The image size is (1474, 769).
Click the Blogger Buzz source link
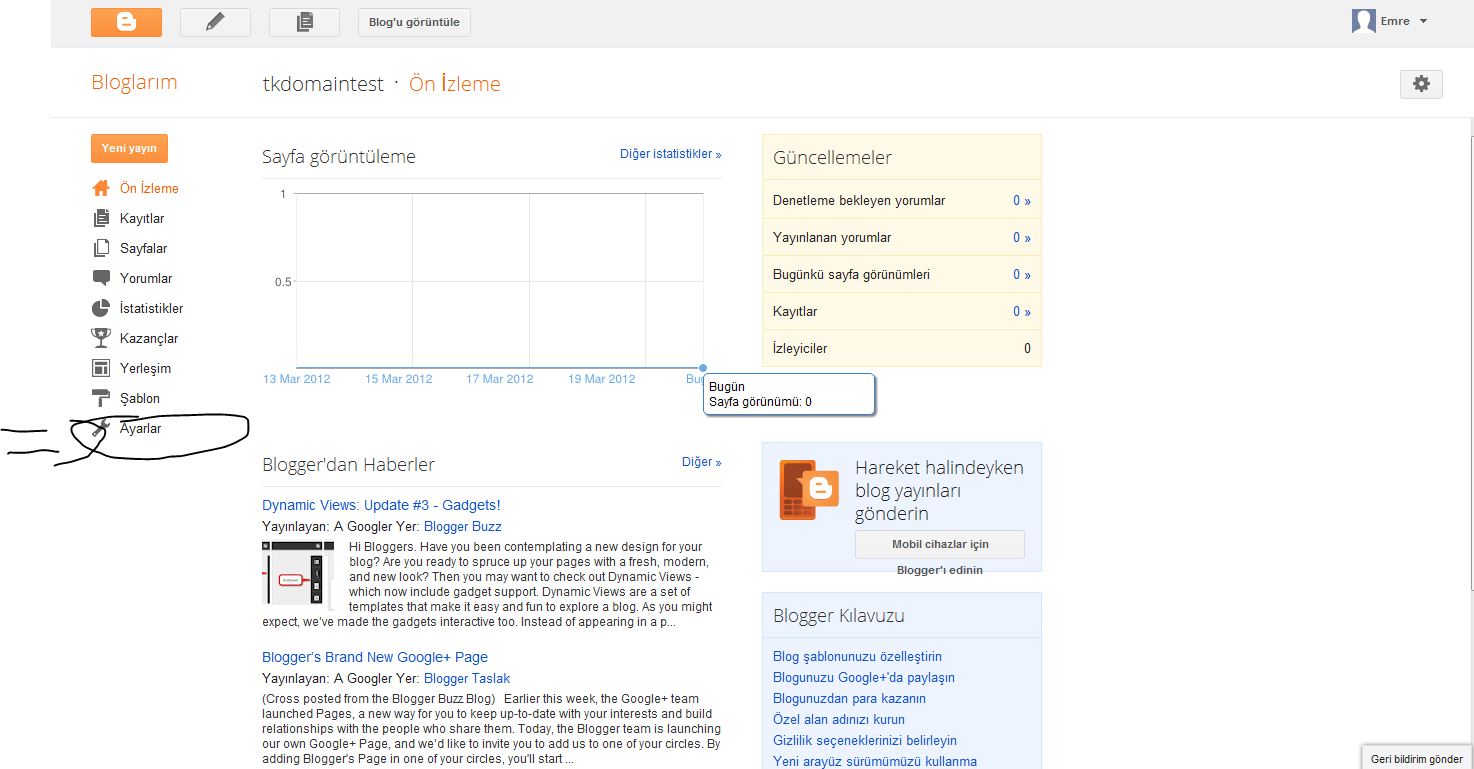(x=463, y=526)
